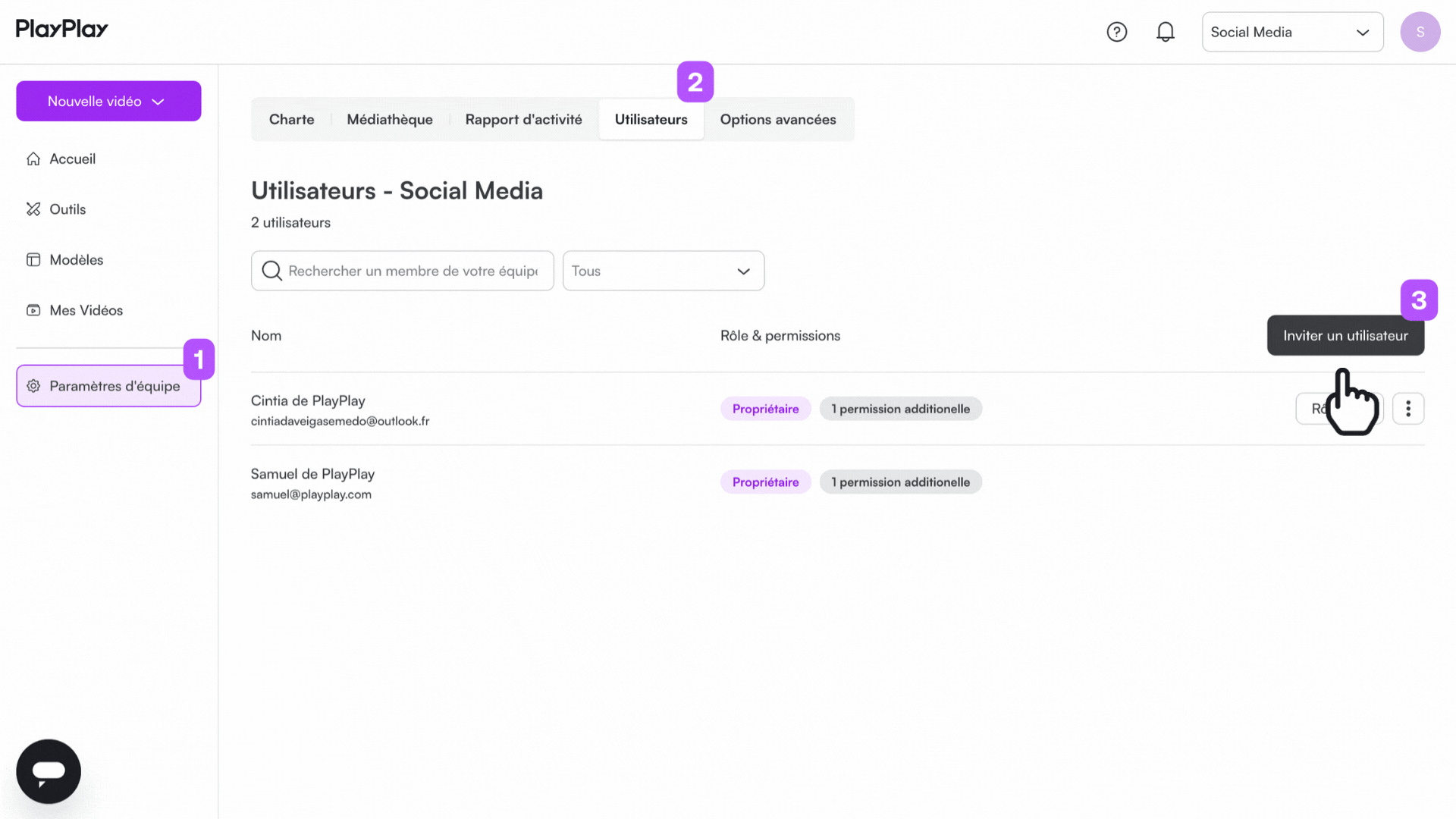Screen dimensions: 1456x819
Task: Click the Accueil home icon
Action: click(x=33, y=158)
